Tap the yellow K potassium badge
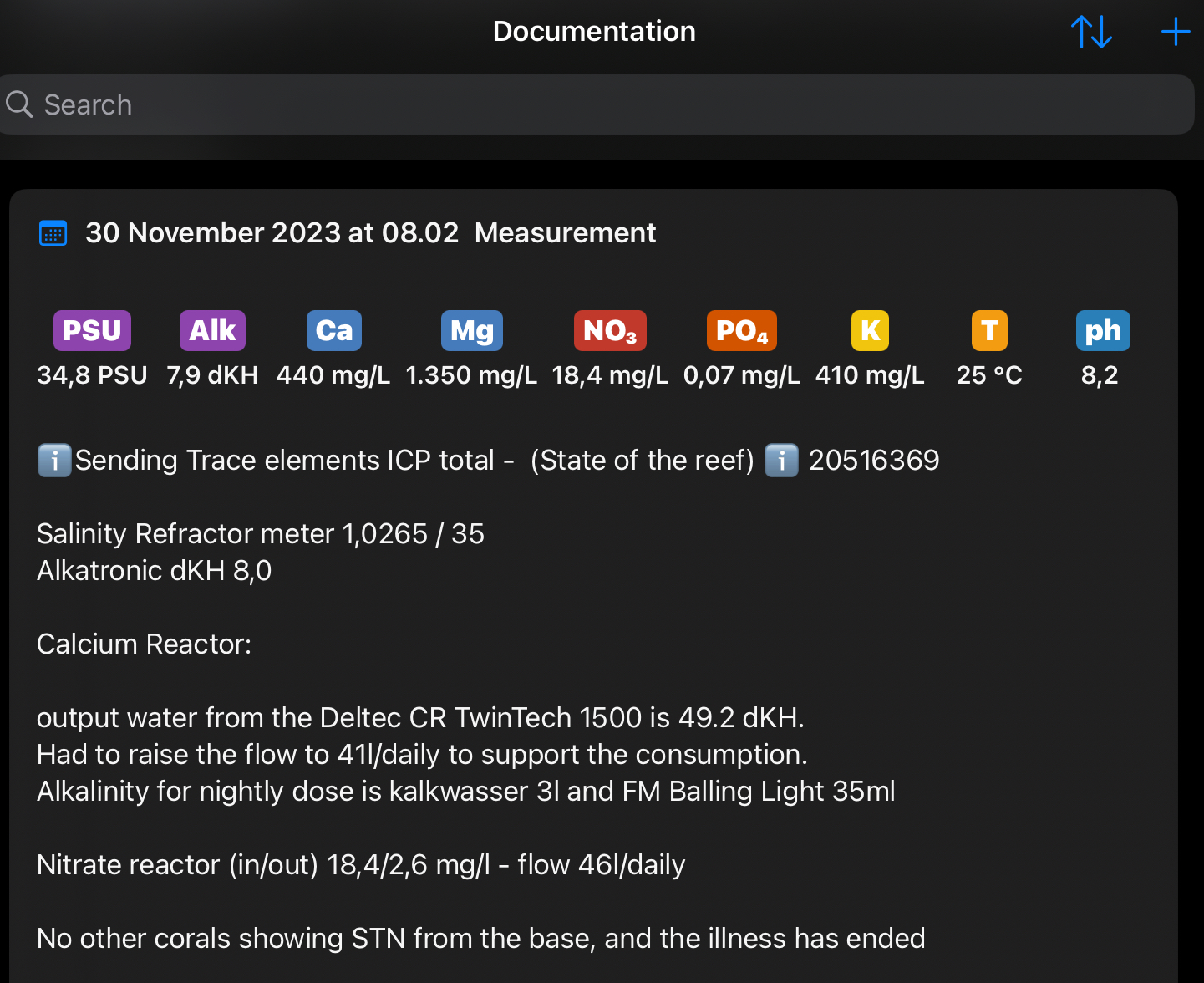The image size is (1204, 983). pyautogui.click(x=870, y=331)
